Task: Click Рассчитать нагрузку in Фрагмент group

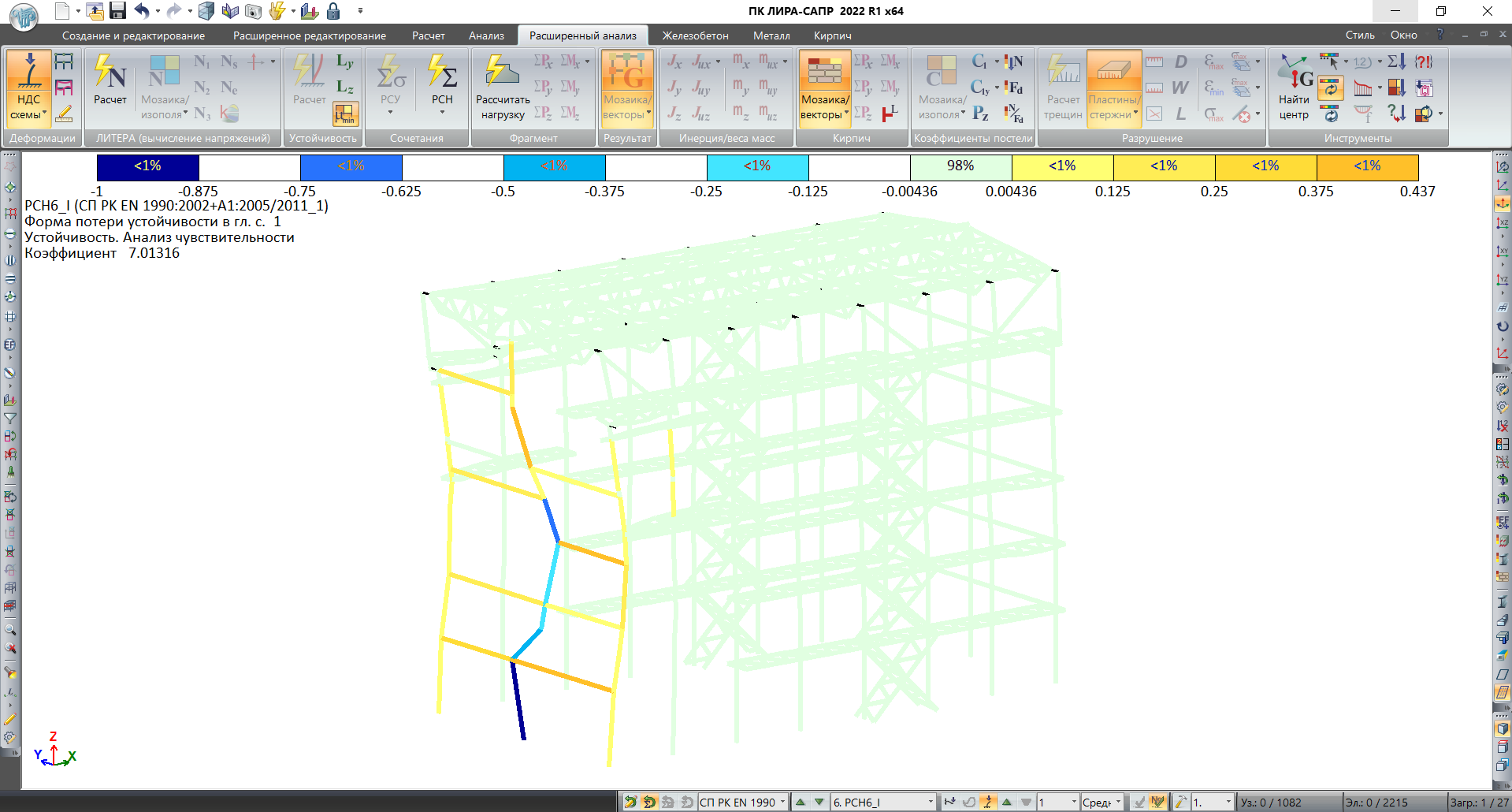Action: pos(503,88)
